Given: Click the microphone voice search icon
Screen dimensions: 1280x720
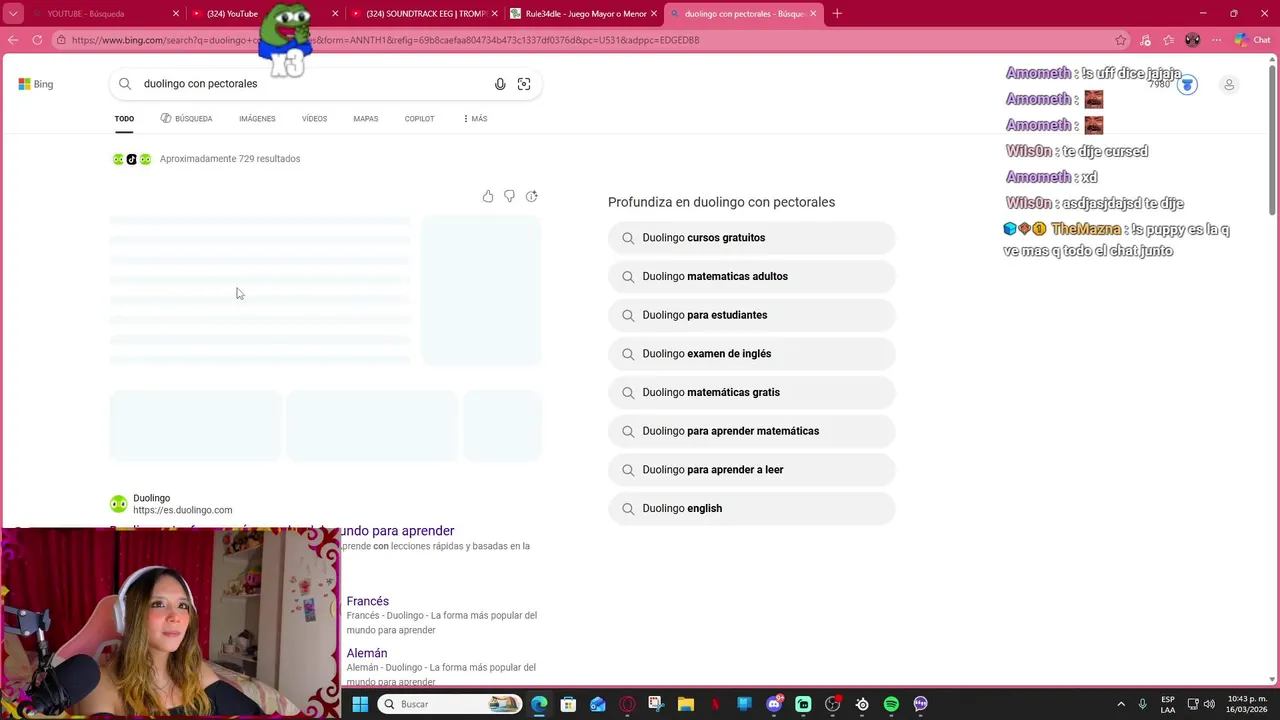Looking at the screenshot, I should click(500, 84).
